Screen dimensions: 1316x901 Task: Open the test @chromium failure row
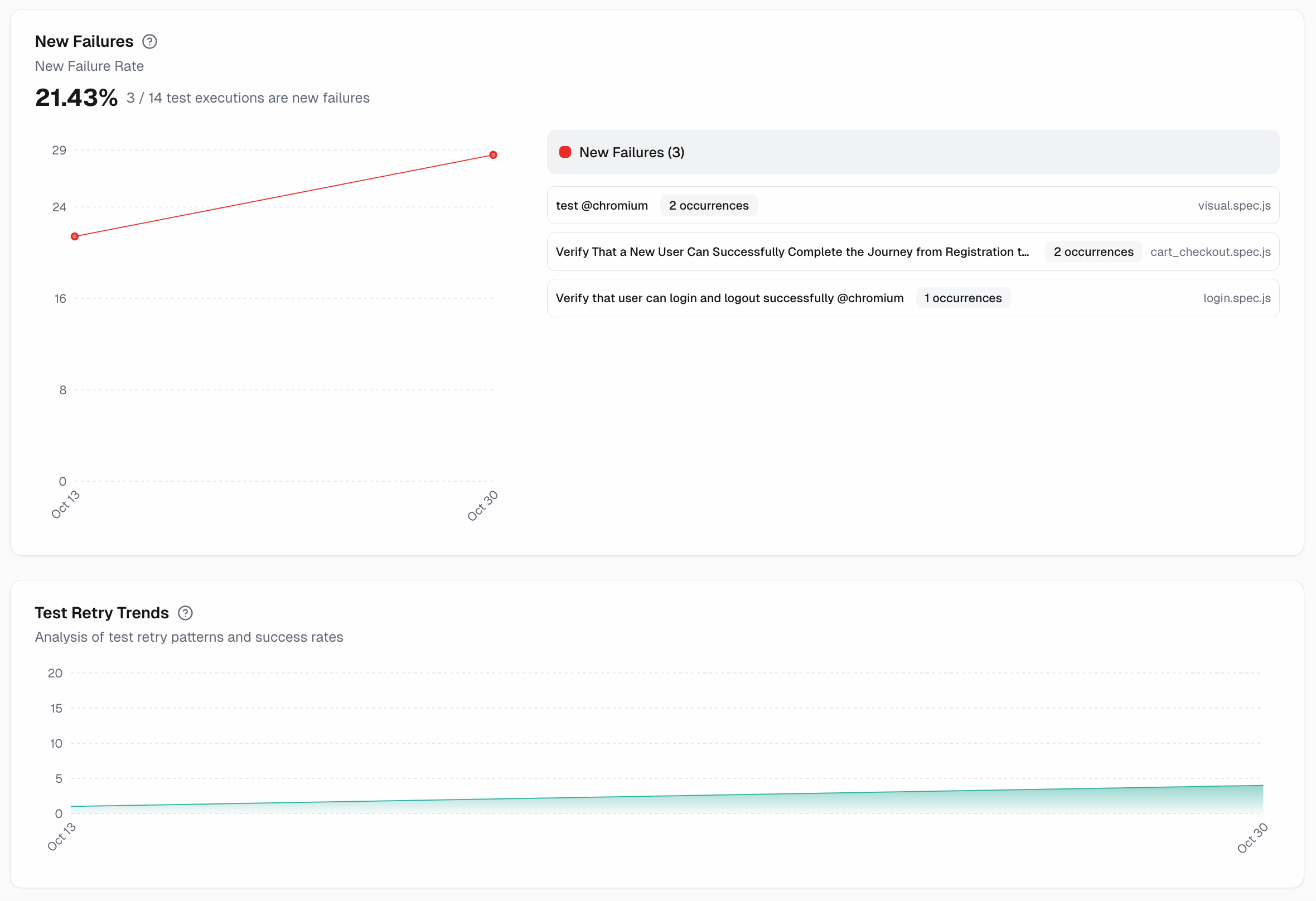tap(601, 206)
